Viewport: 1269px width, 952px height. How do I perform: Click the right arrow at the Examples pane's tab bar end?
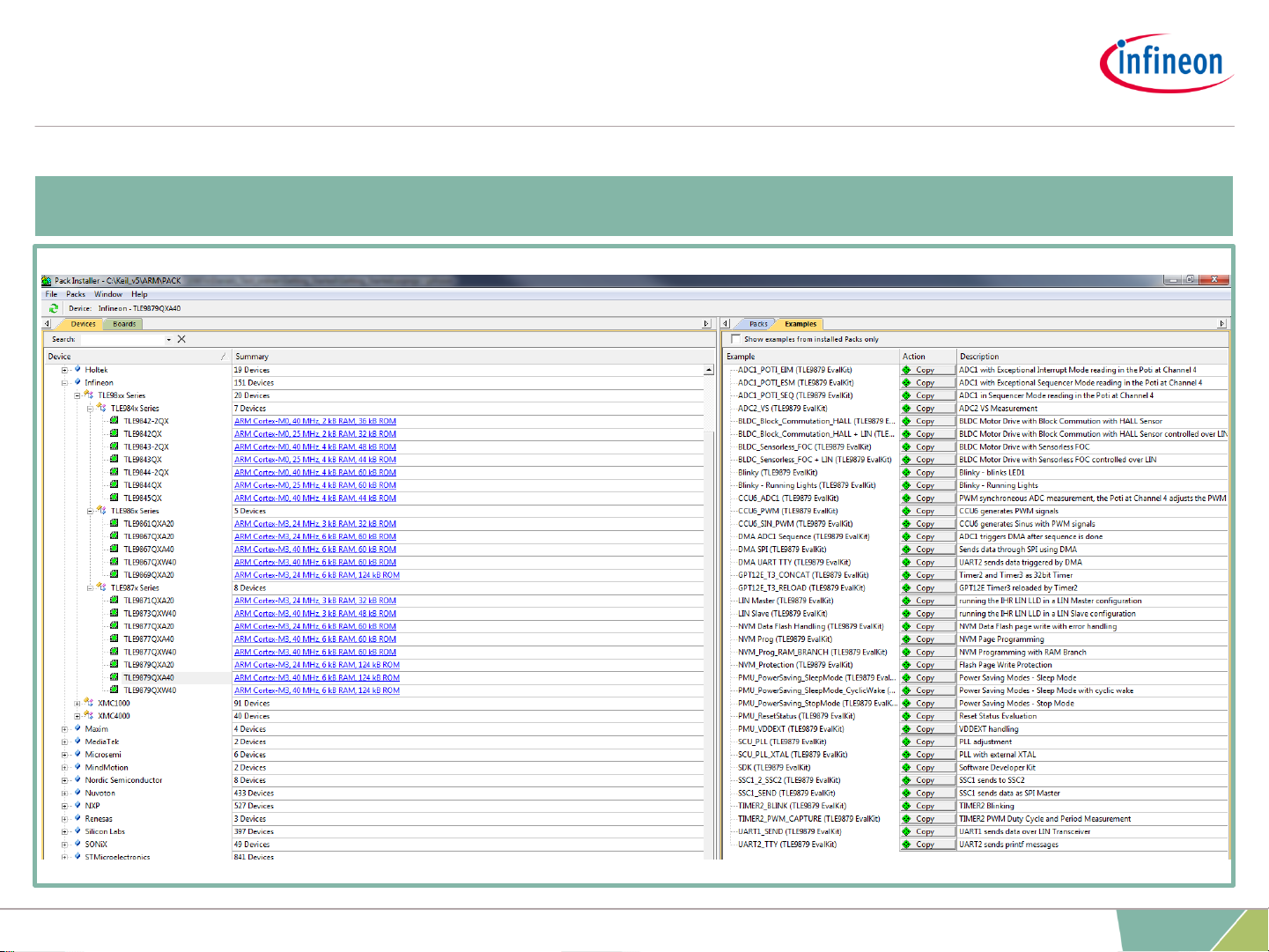tap(1221, 324)
